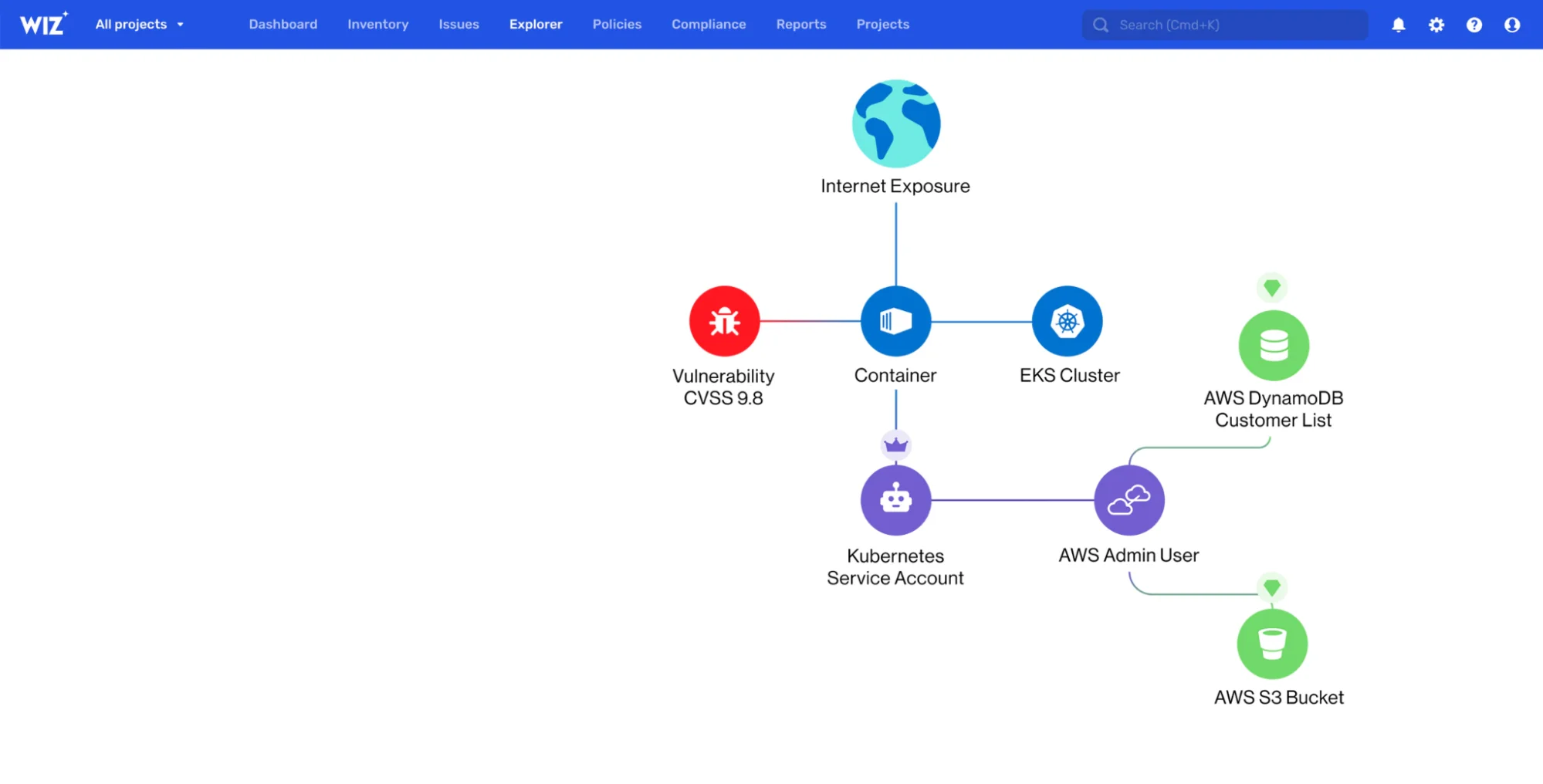Click the Wiz logo
Image resolution: width=1543 pixels, height=784 pixels.
[43, 25]
